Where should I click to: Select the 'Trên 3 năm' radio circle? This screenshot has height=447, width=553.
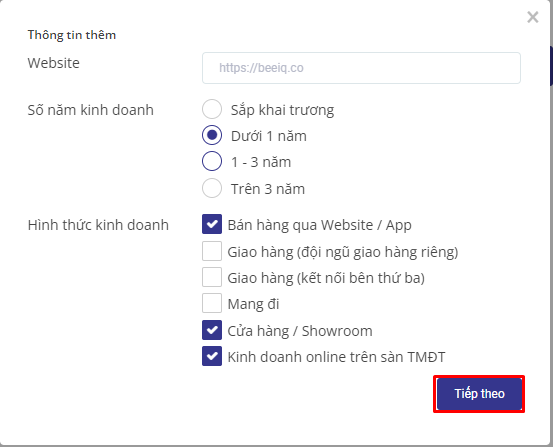pyautogui.click(x=212, y=188)
